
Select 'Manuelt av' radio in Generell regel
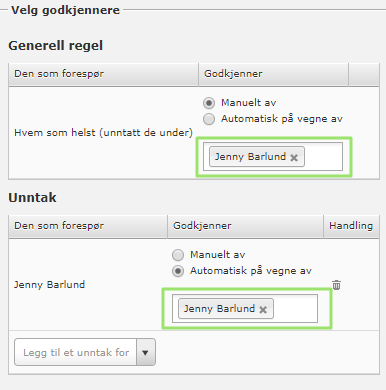209,103
